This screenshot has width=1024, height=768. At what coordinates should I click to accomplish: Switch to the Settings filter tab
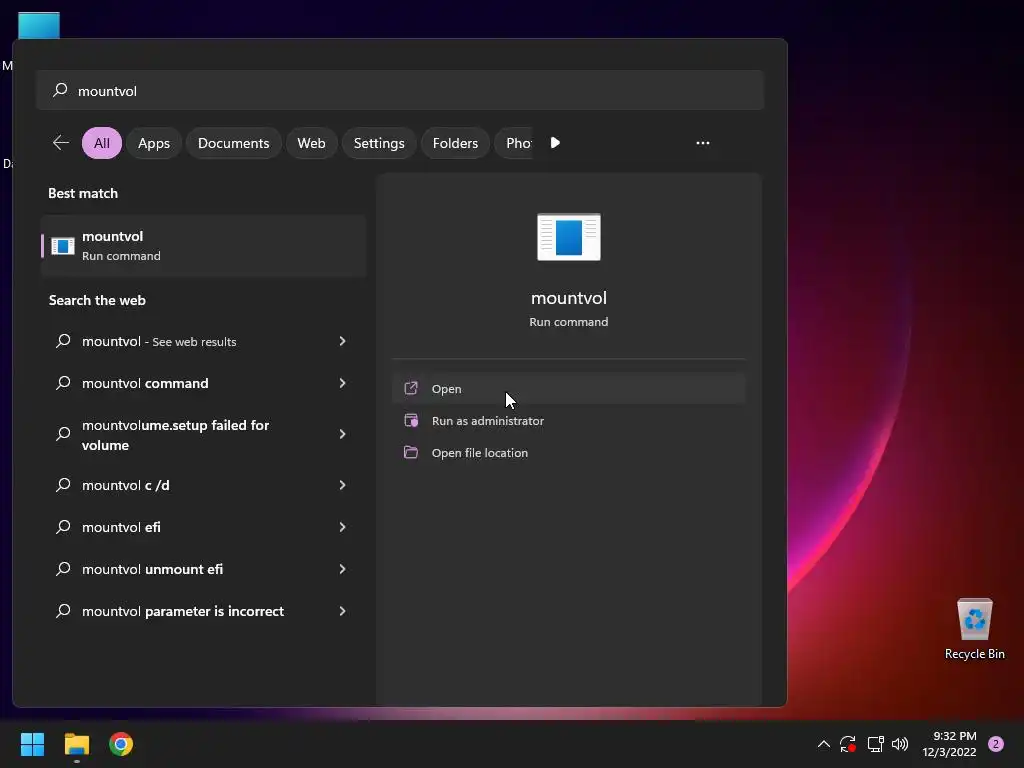click(379, 143)
